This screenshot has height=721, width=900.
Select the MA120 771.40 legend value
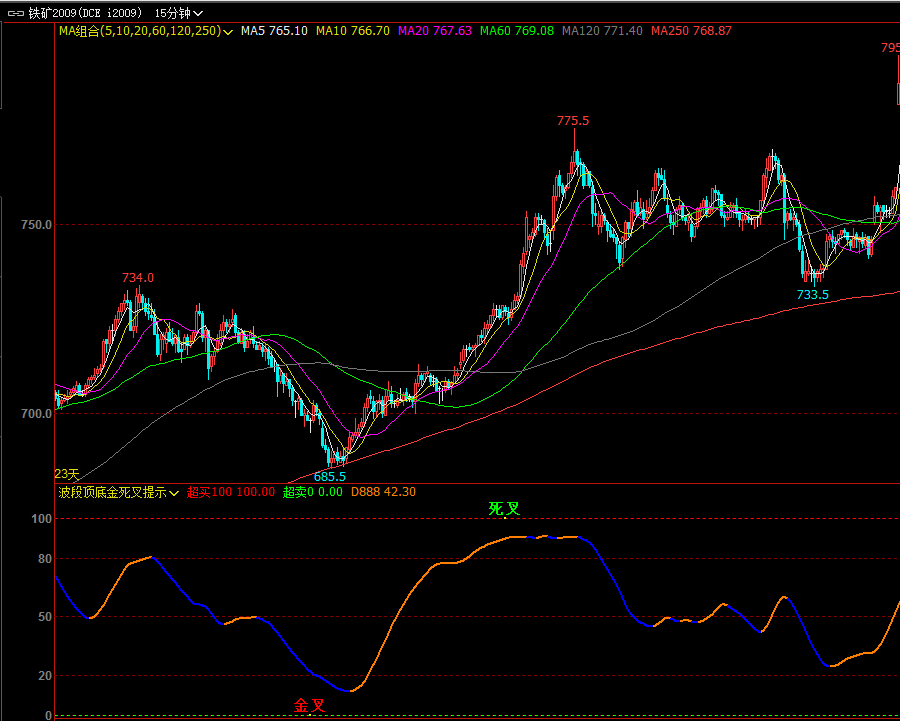click(602, 31)
